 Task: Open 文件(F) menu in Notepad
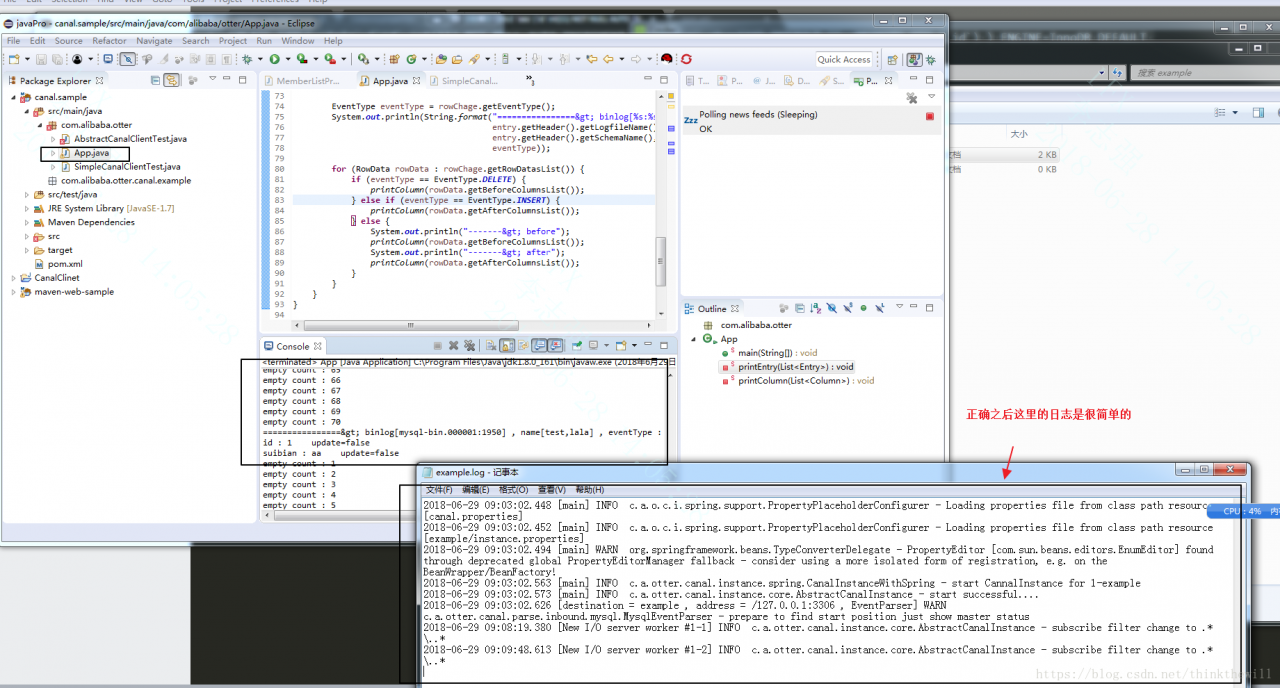click(x=440, y=490)
